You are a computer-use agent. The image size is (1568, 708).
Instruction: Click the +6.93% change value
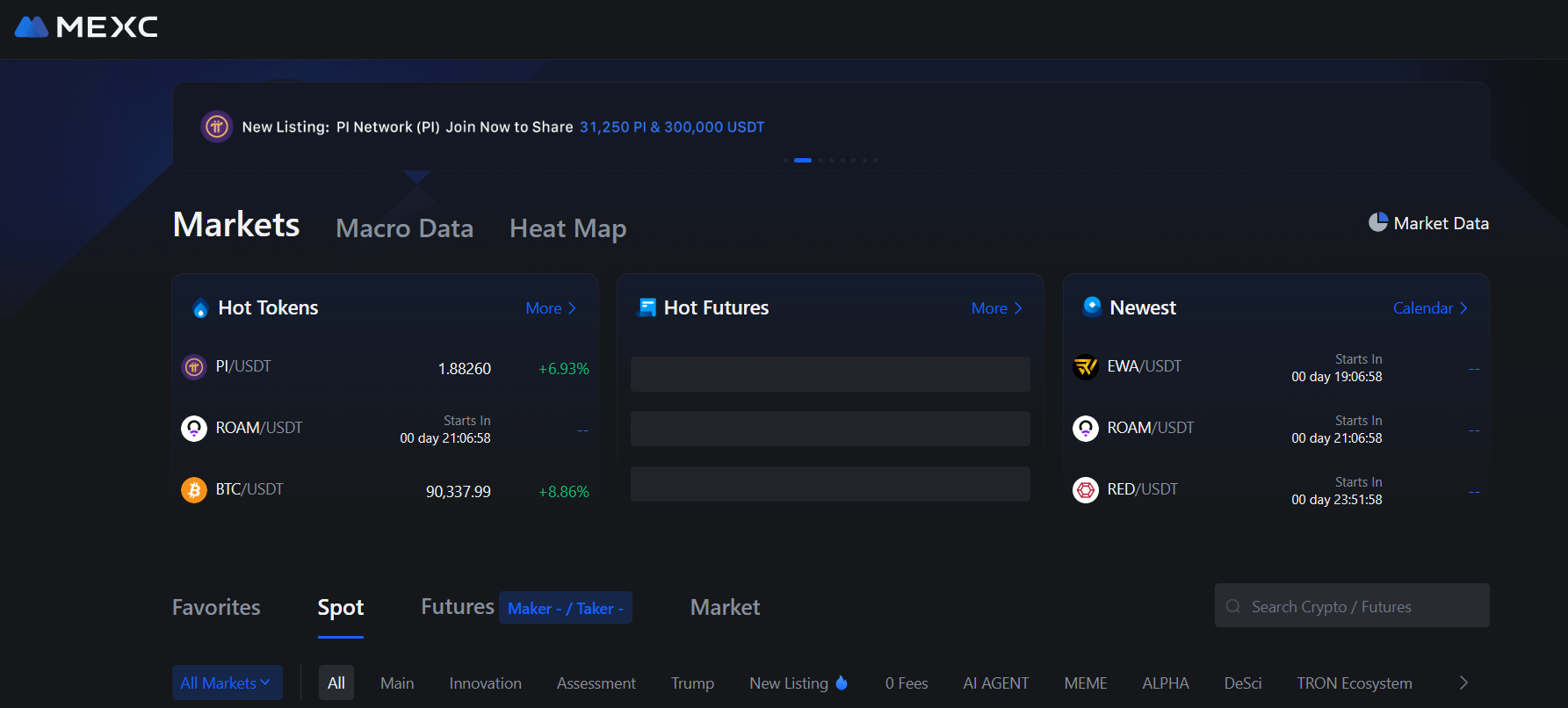click(564, 369)
